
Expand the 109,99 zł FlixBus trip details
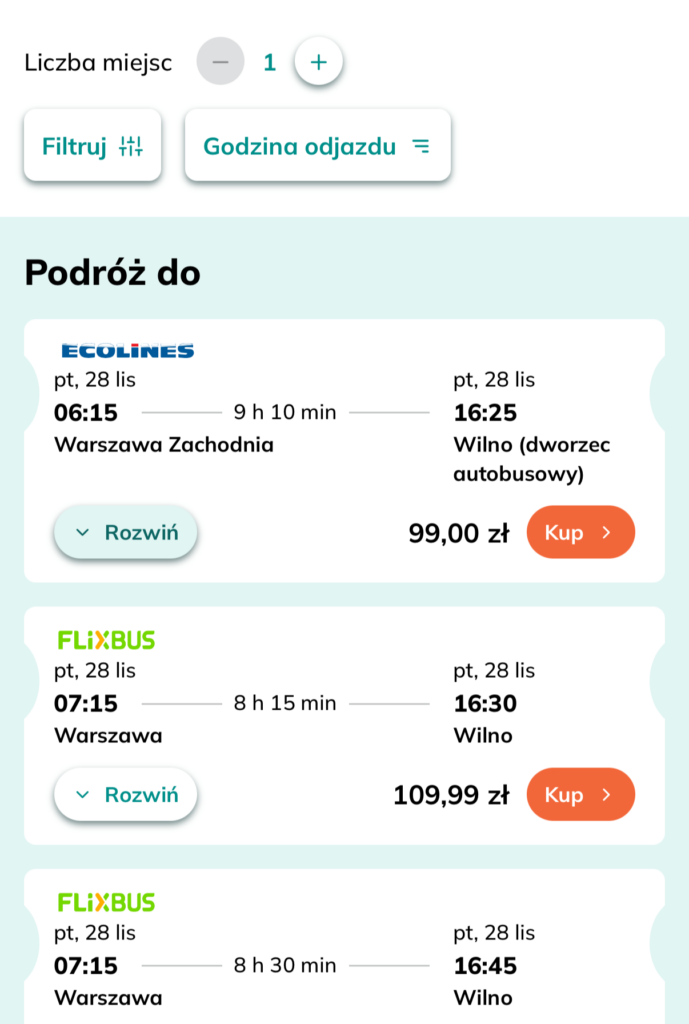125,795
